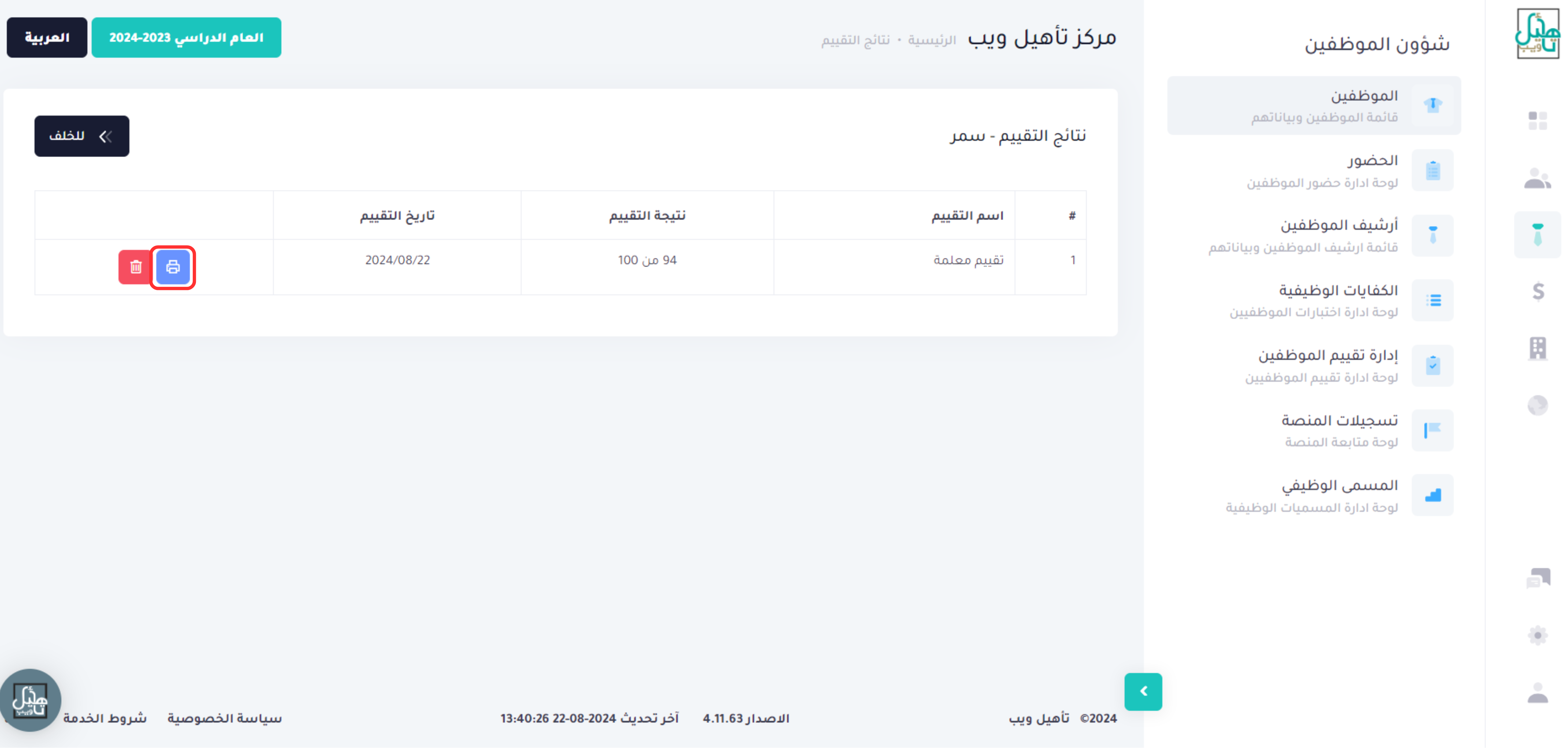
Task: Open the finance dollar icon in sidebar
Action: point(1538,292)
